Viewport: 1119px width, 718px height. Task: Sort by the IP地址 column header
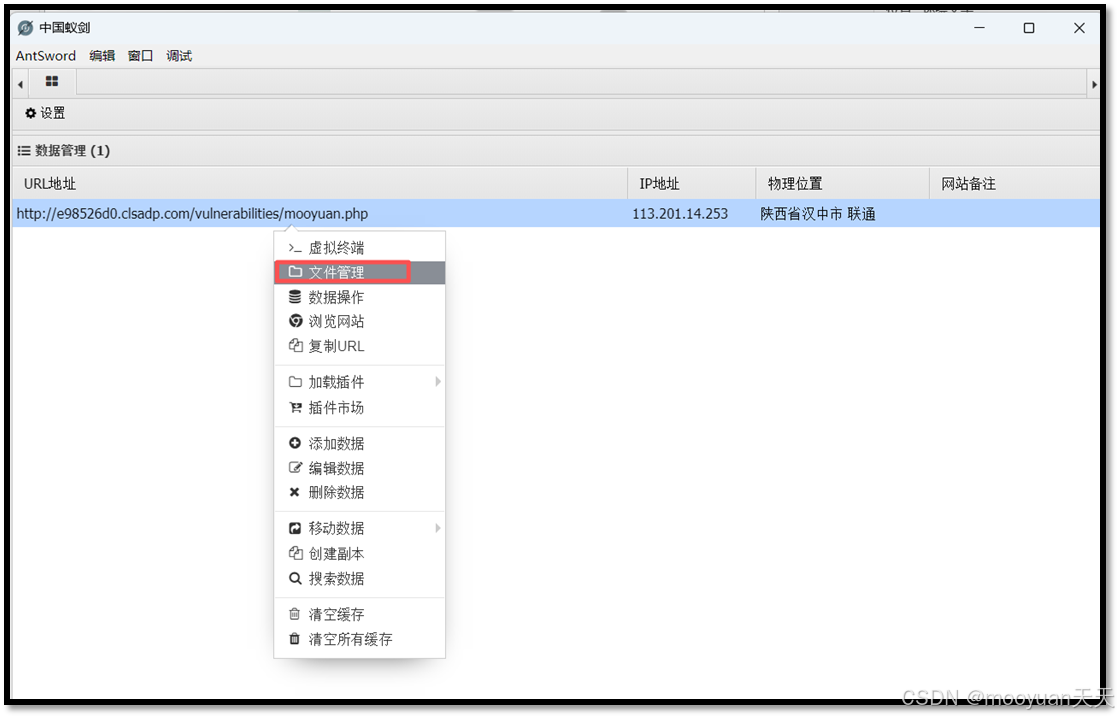pyautogui.click(x=692, y=183)
